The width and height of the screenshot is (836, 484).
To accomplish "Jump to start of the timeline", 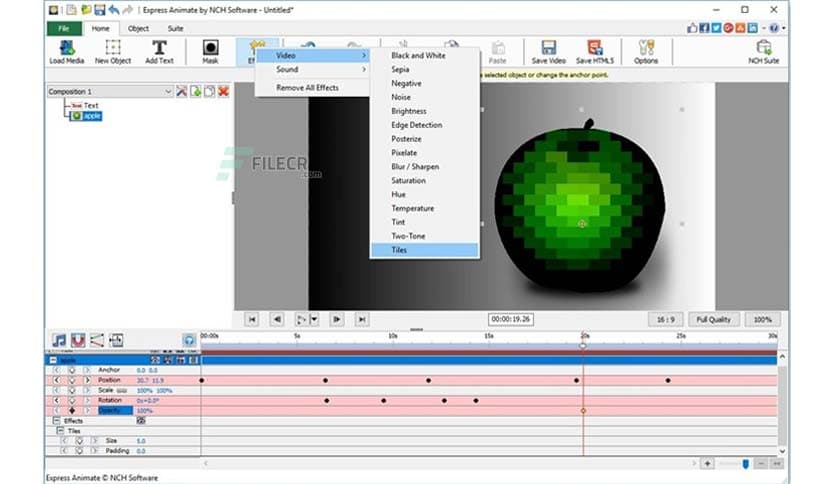I will [252, 319].
